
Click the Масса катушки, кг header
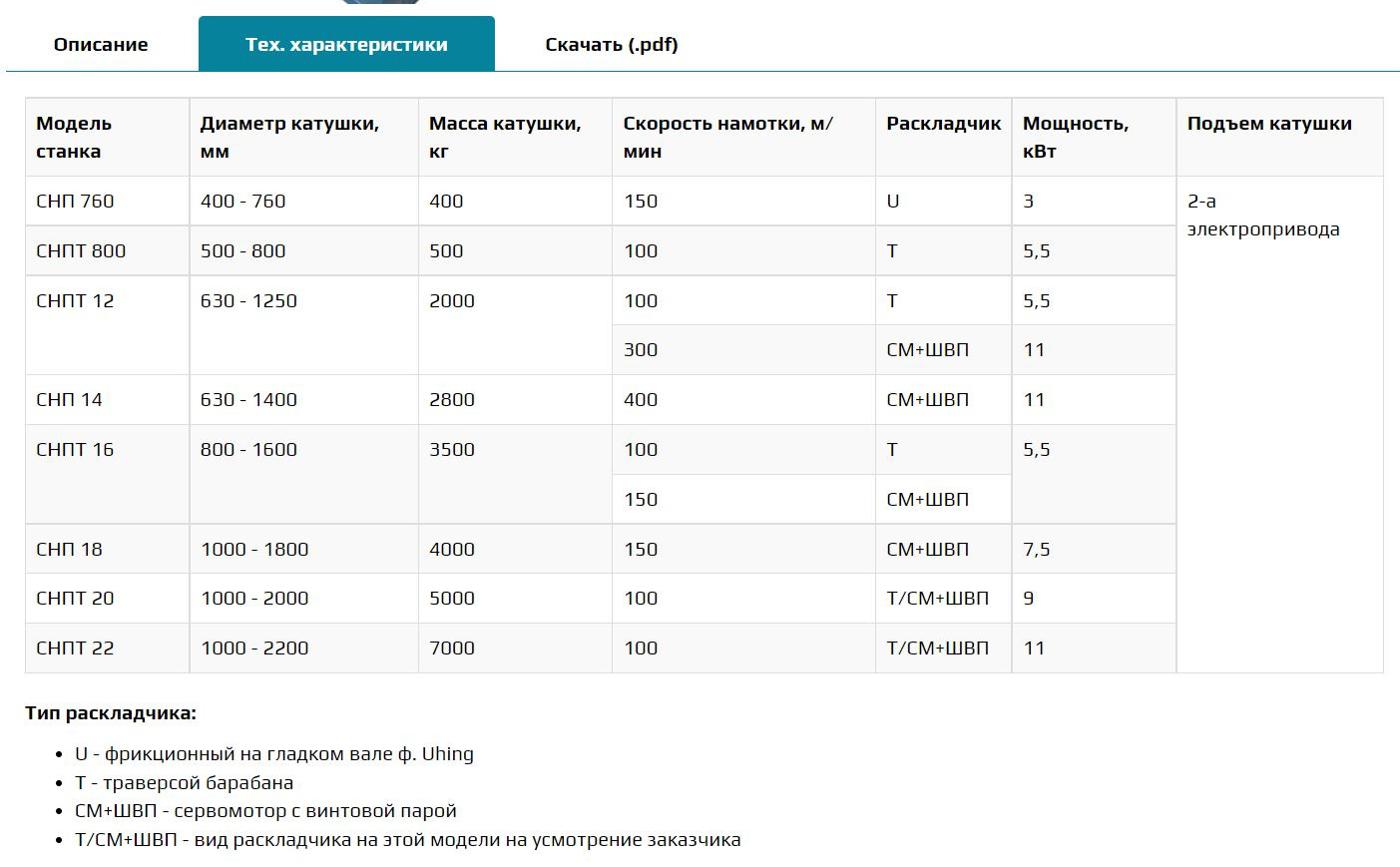(505, 137)
